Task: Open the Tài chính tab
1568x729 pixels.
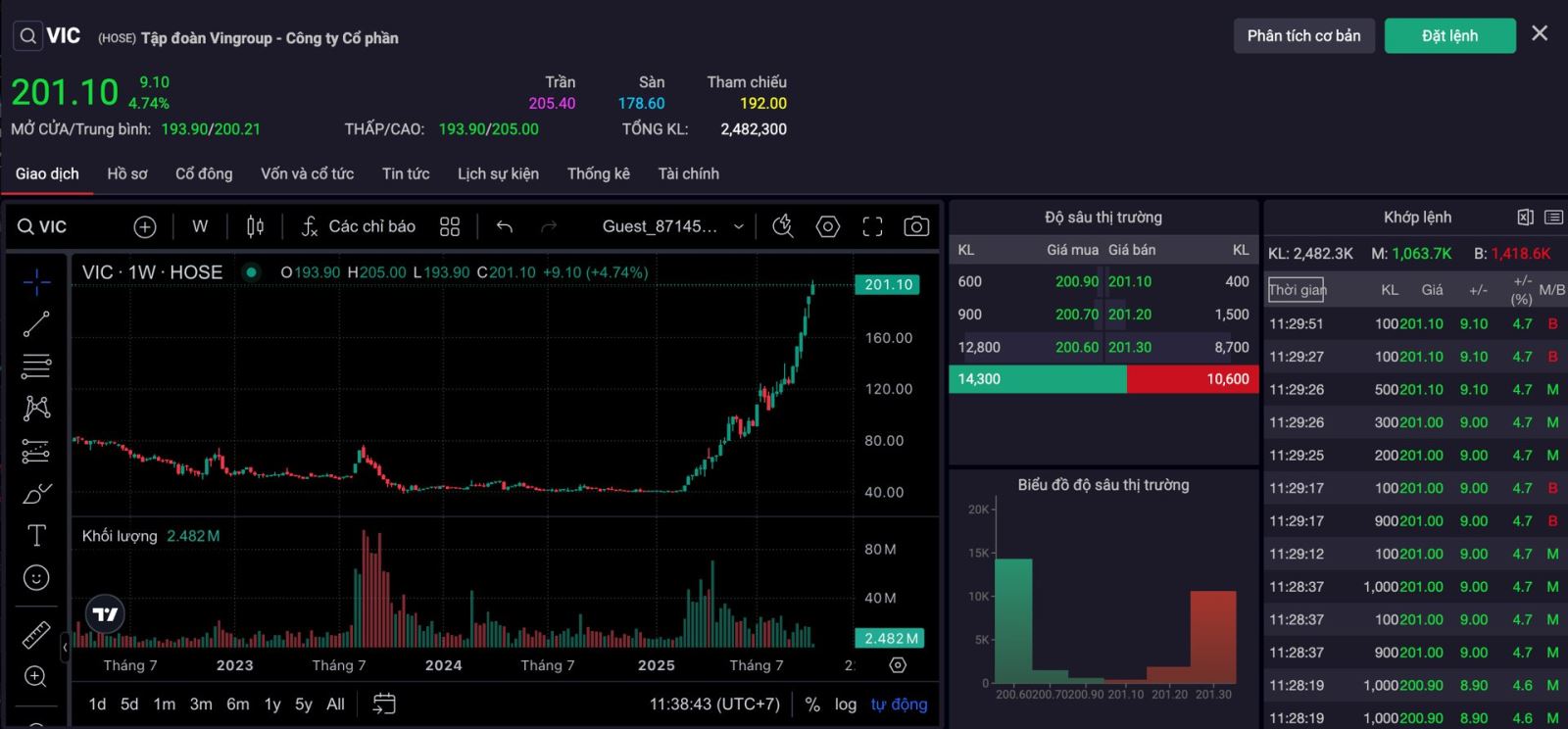Action: tap(688, 174)
